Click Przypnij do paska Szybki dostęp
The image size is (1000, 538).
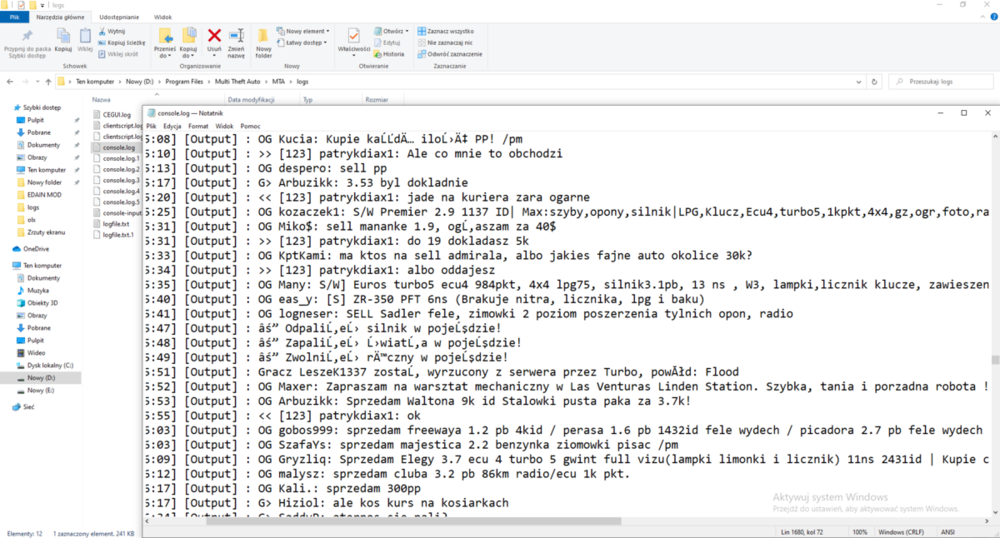tap(27, 43)
